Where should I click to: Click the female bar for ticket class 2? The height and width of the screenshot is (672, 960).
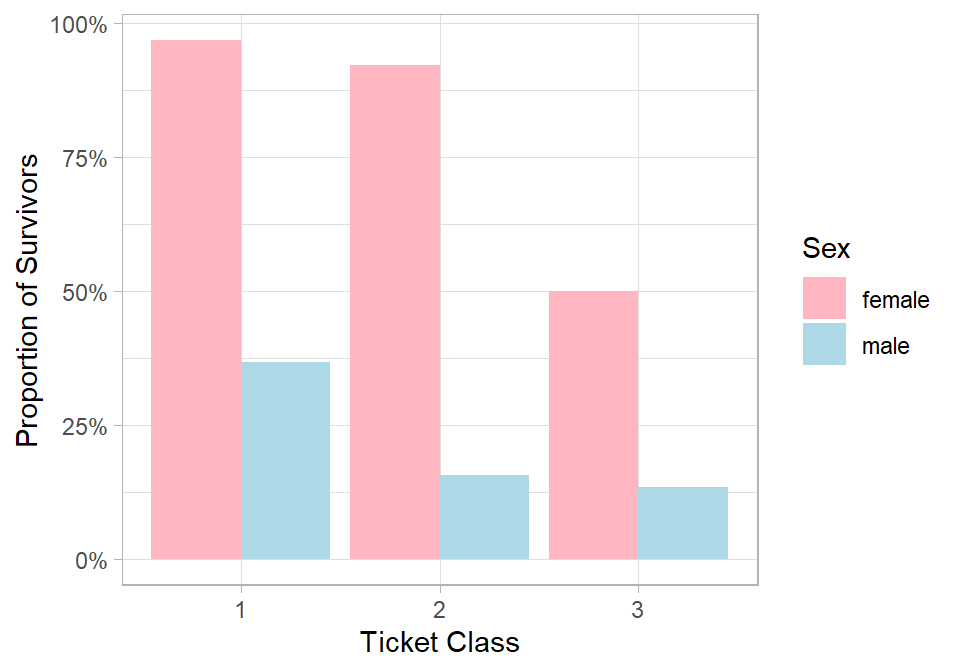(x=395, y=312)
